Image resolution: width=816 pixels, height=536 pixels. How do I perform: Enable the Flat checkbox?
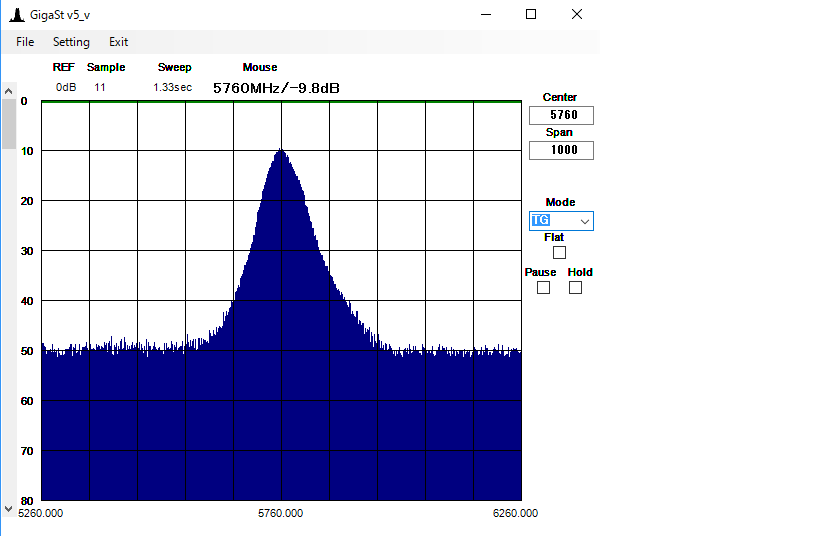point(559,253)
